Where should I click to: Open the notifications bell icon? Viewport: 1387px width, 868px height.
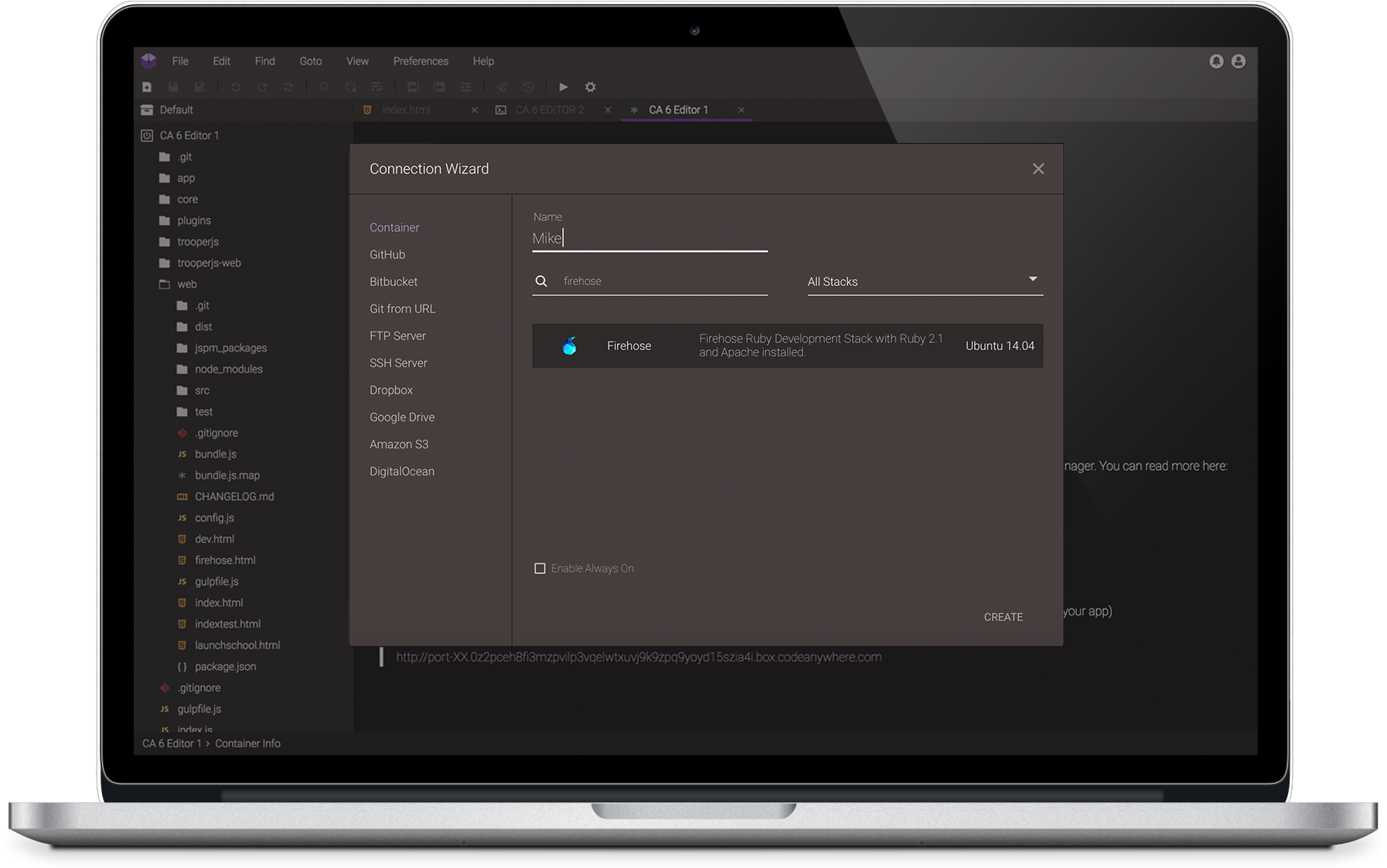(x=1216, y=61)
